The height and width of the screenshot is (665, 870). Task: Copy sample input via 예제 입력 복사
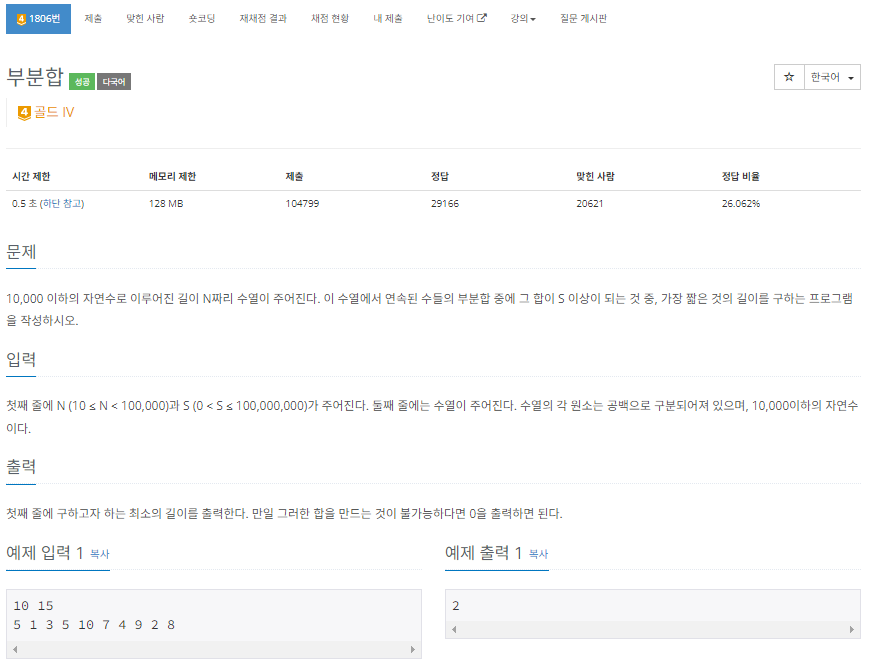coord(100,554)
